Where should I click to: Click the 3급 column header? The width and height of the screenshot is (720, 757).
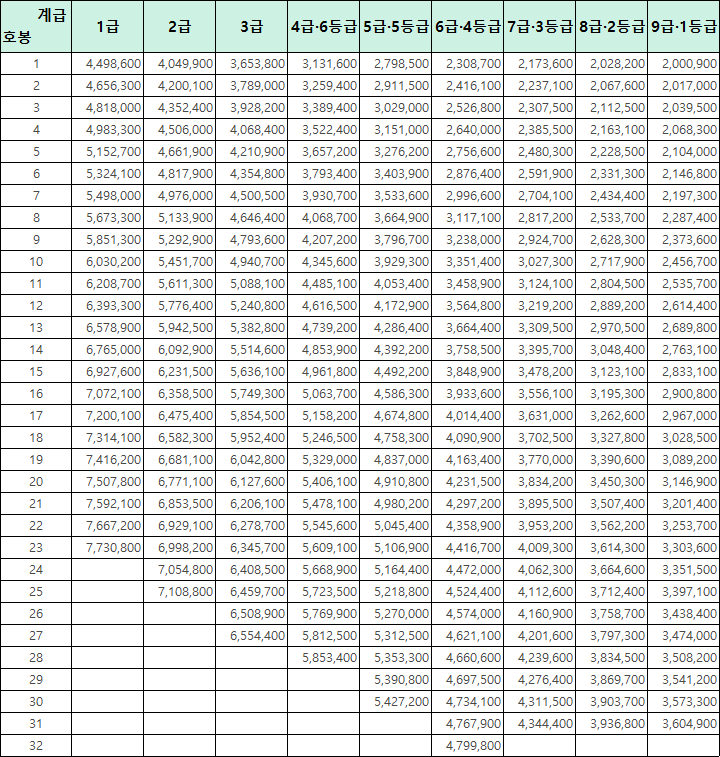[x=251, y=27]
